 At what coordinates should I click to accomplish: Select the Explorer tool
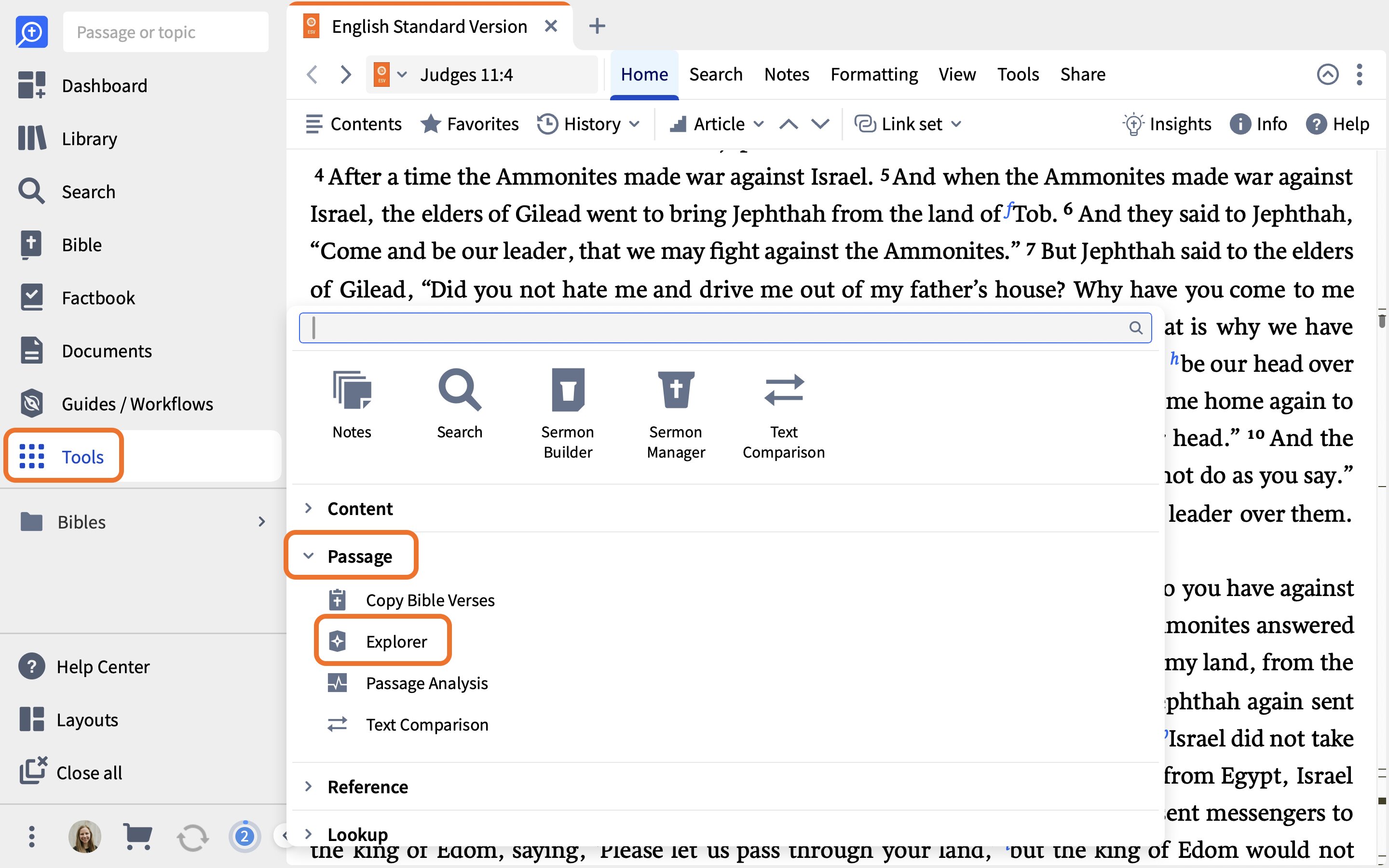pos(382,641)
